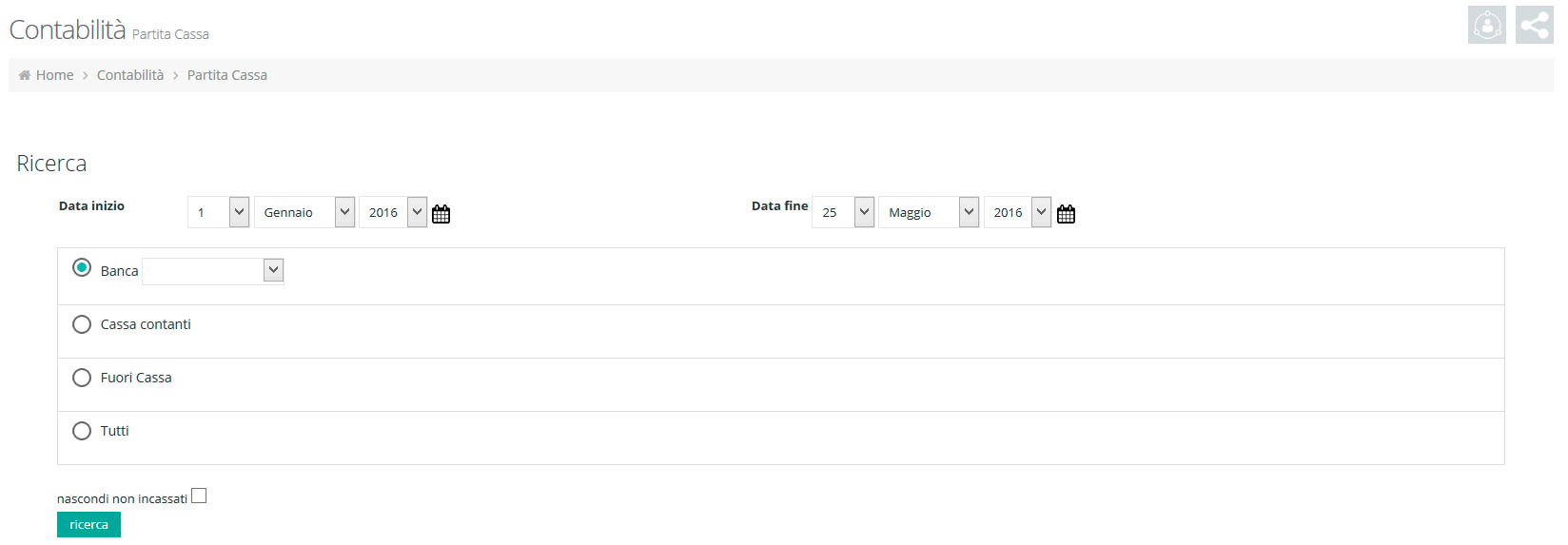Go to Contabilità in the breadcrumb
The height and width of the screenshot is (545, 1568).
point(130,75)
